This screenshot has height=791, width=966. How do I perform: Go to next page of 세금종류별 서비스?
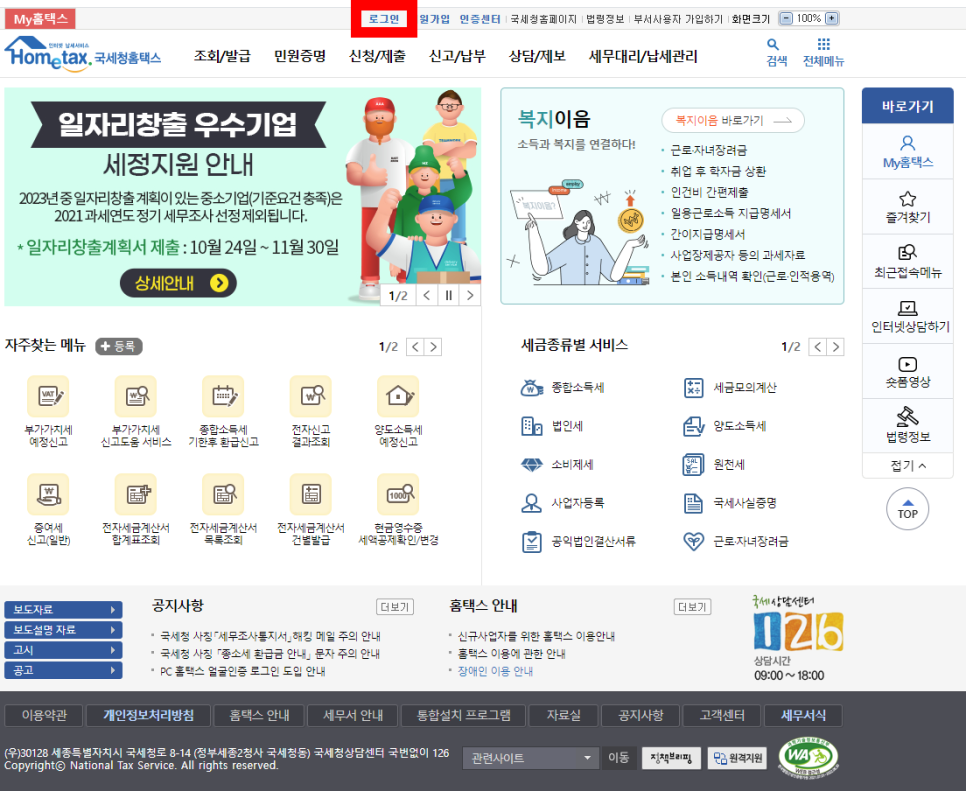[836, 347]
